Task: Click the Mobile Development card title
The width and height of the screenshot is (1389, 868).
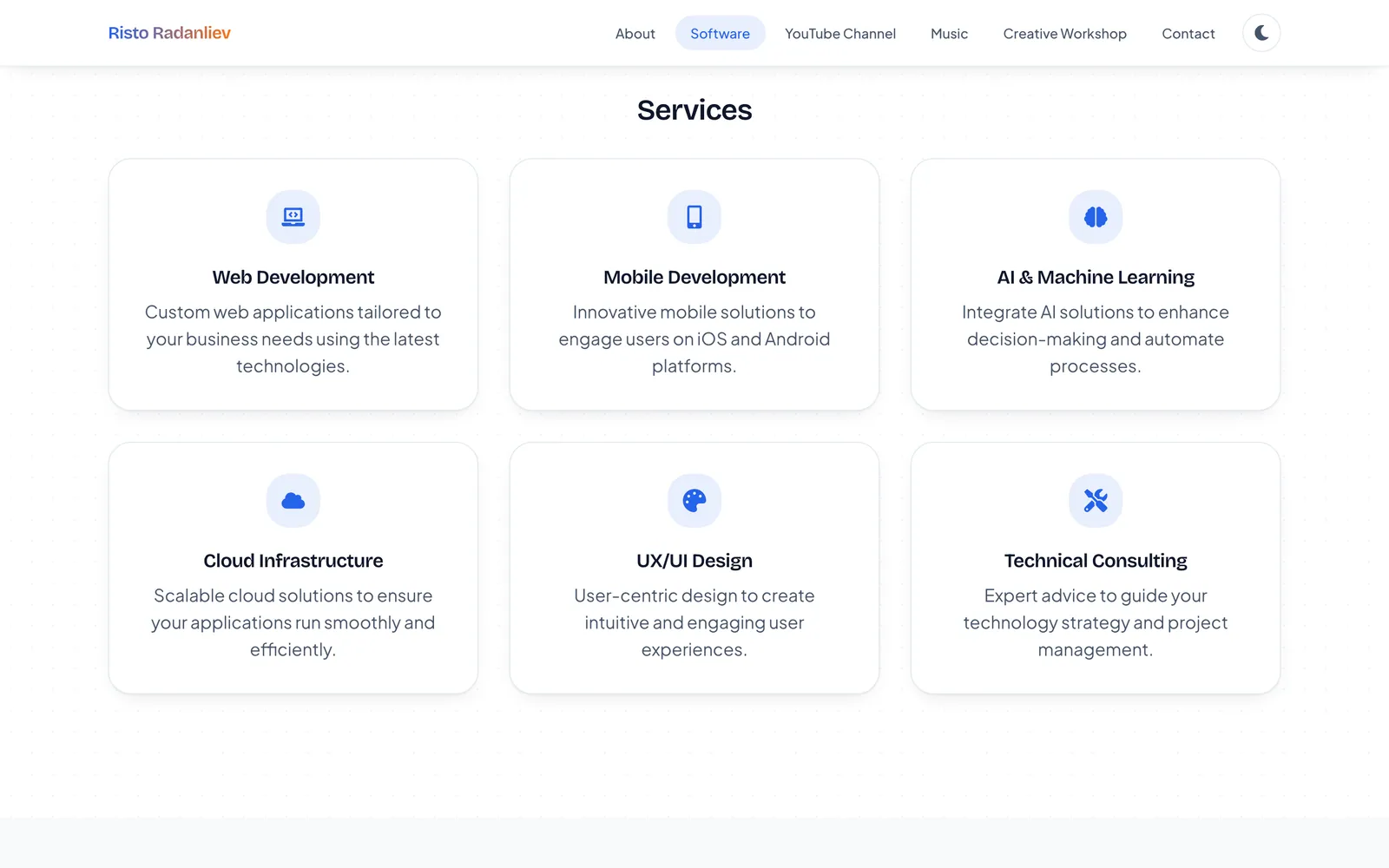Action: pos(694,277)
